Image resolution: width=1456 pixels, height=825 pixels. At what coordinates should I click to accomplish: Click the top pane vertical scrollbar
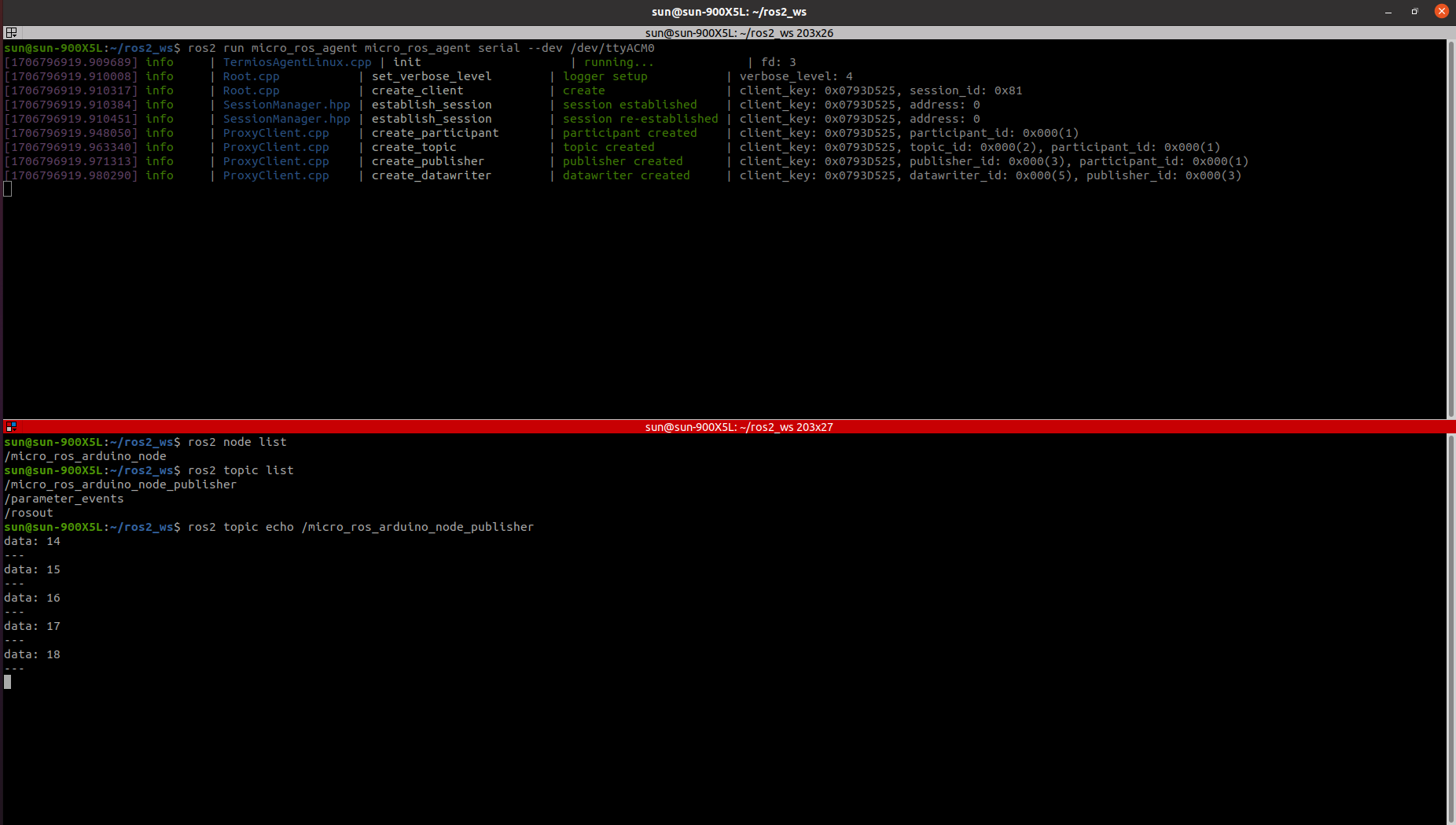(x=1450, y=229)
